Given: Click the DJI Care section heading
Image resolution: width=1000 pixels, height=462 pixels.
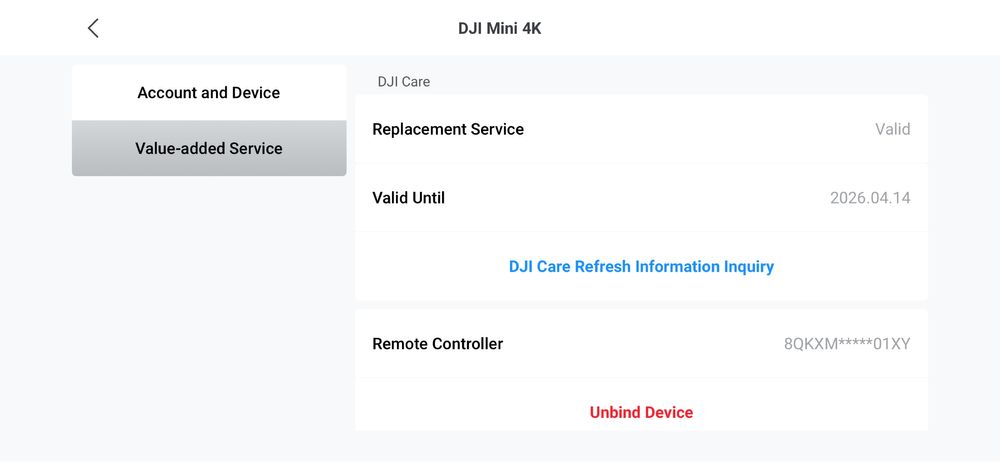Looking at the screenshot, I should click(x=403, y=81).
